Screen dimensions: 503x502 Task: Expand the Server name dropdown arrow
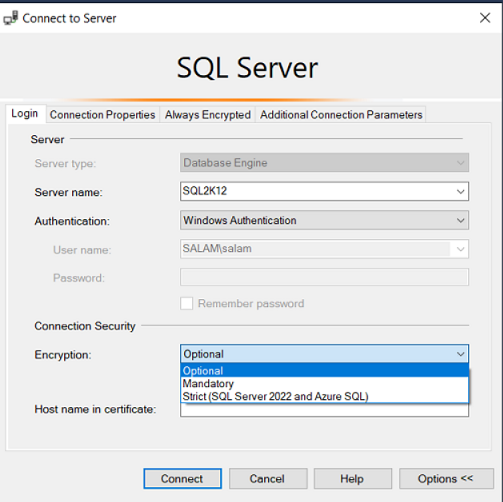click(x=460, y=191)
